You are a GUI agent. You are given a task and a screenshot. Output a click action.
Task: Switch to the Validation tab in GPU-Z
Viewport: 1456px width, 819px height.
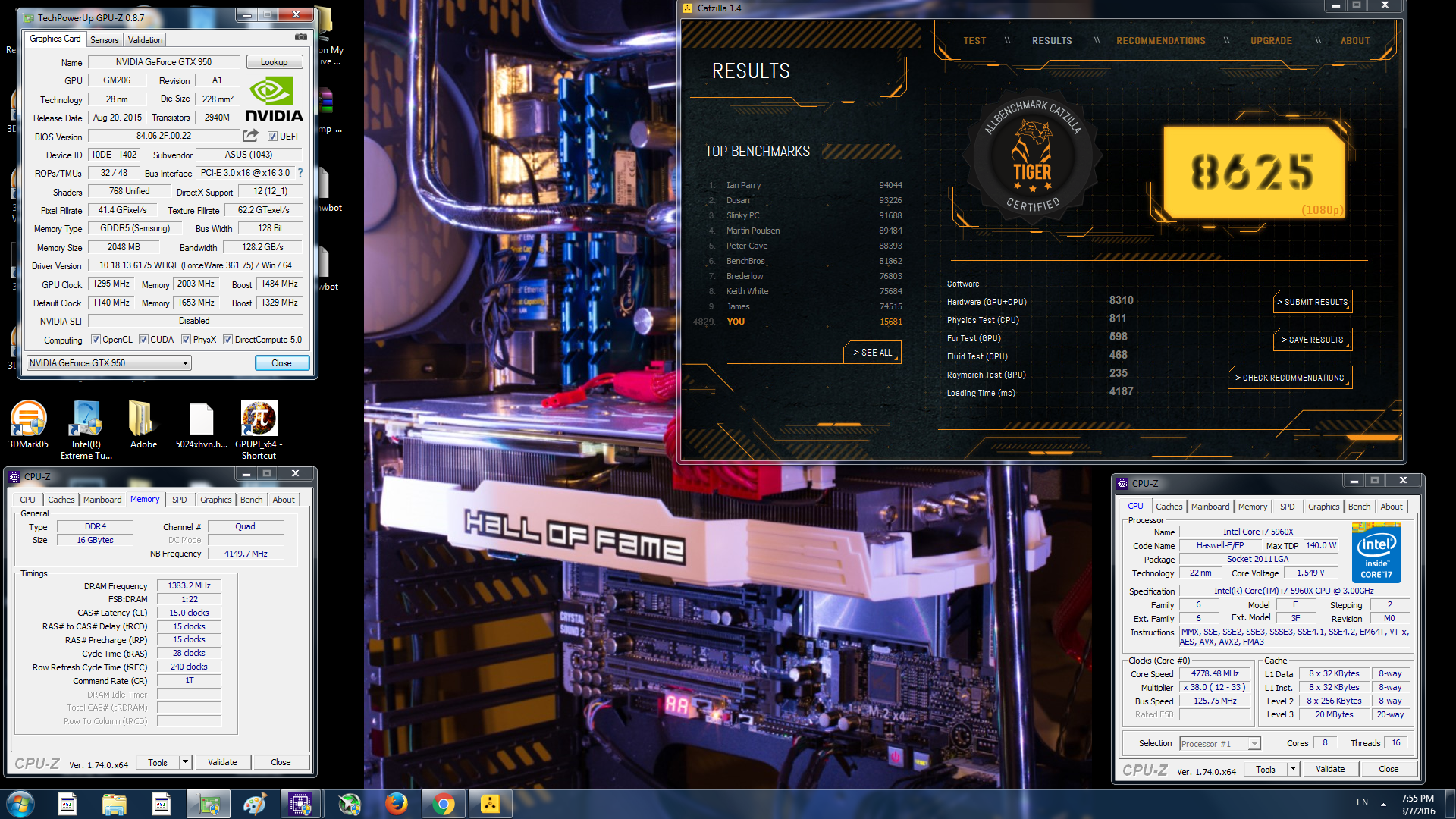[x=145, y=40]
